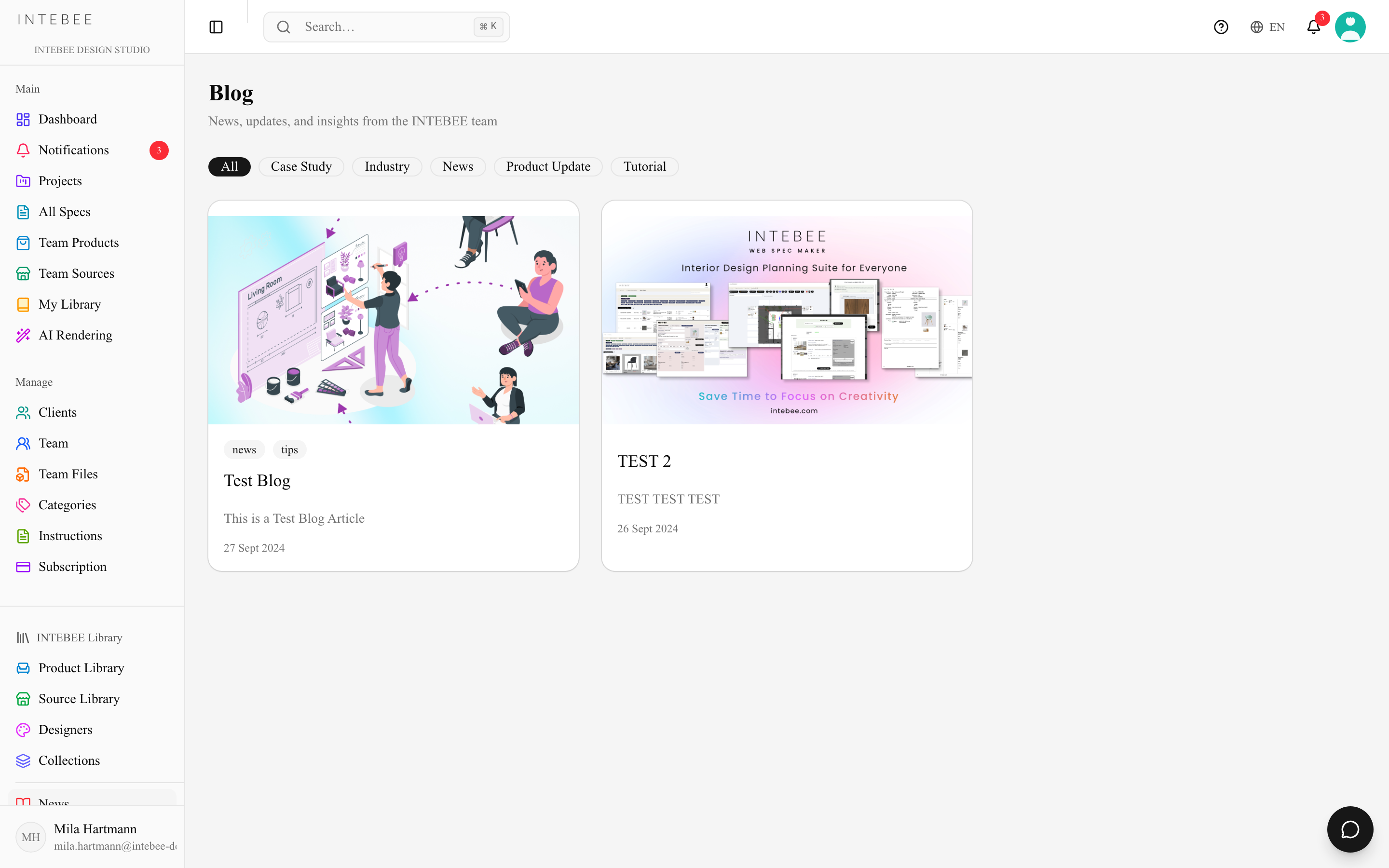Select the Product Update filter
This screenshot has width=1389, height=868.
click(548, 166)
